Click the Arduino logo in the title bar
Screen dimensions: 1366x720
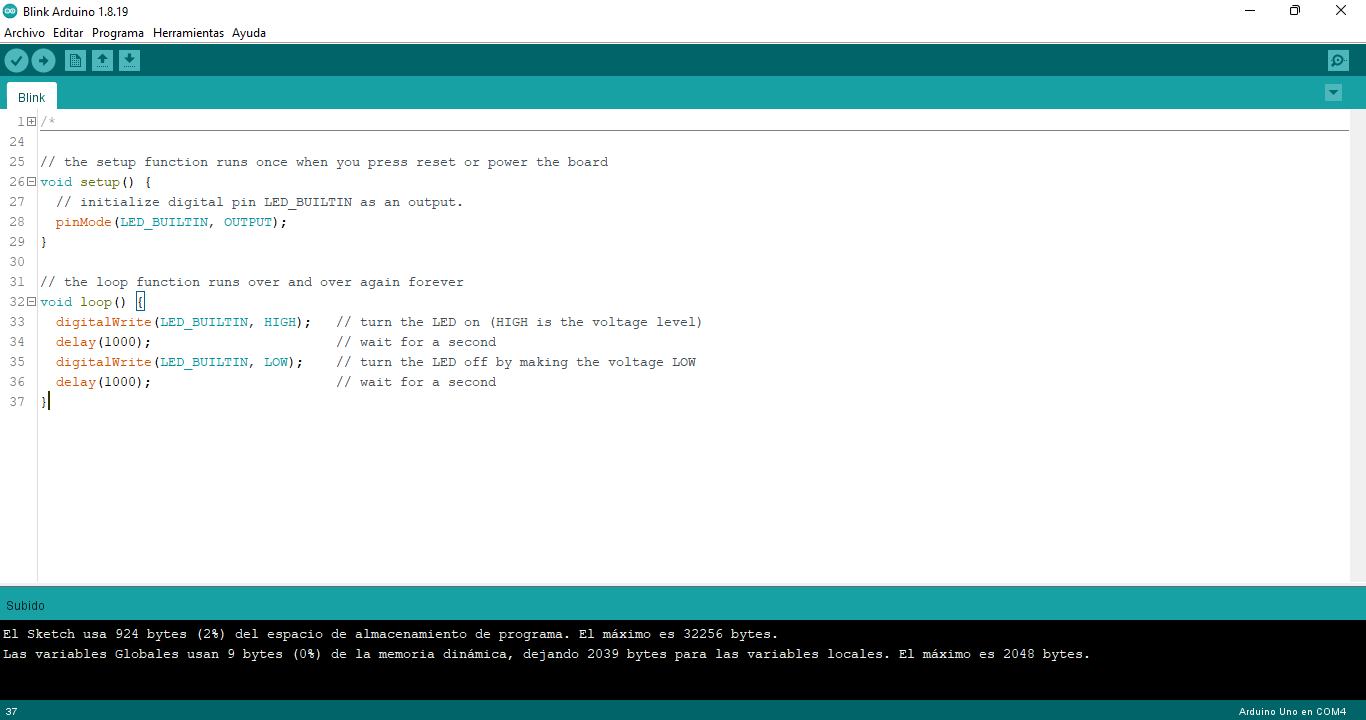click(10, 11)
